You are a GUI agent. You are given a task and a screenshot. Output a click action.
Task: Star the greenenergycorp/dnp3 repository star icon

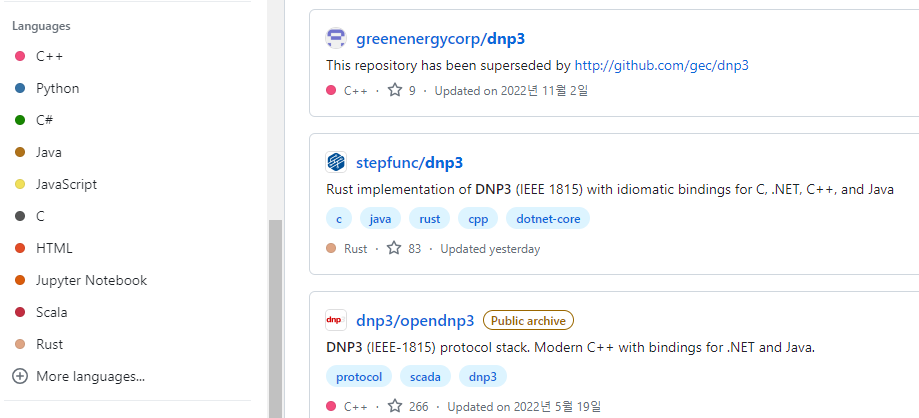[x=395, y=90]
